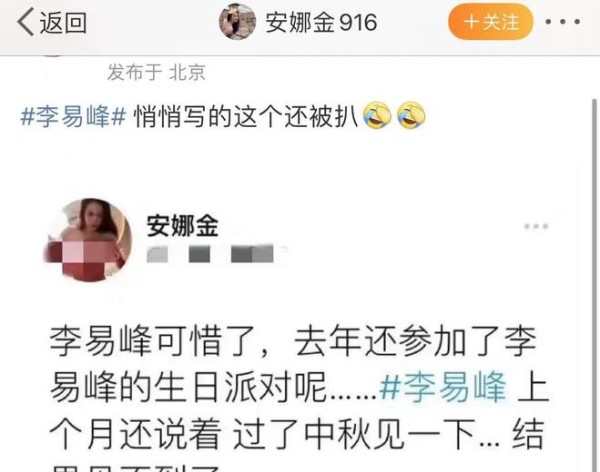Screen dimensions: 600x472
Task: Click the 安娜金916 header username
Action: (321, 22)
